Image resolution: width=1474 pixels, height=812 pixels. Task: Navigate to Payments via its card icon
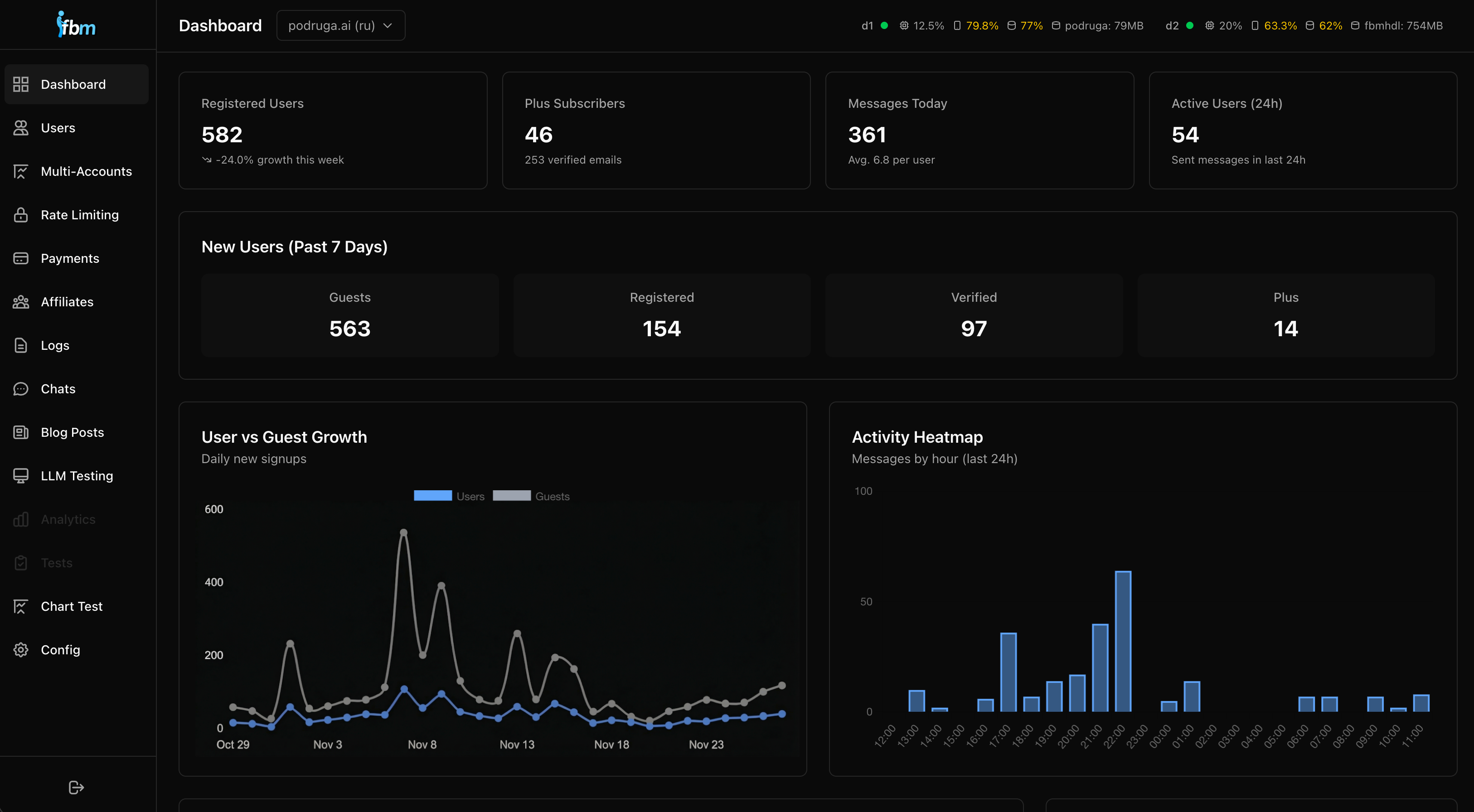[x=20, y=258]
